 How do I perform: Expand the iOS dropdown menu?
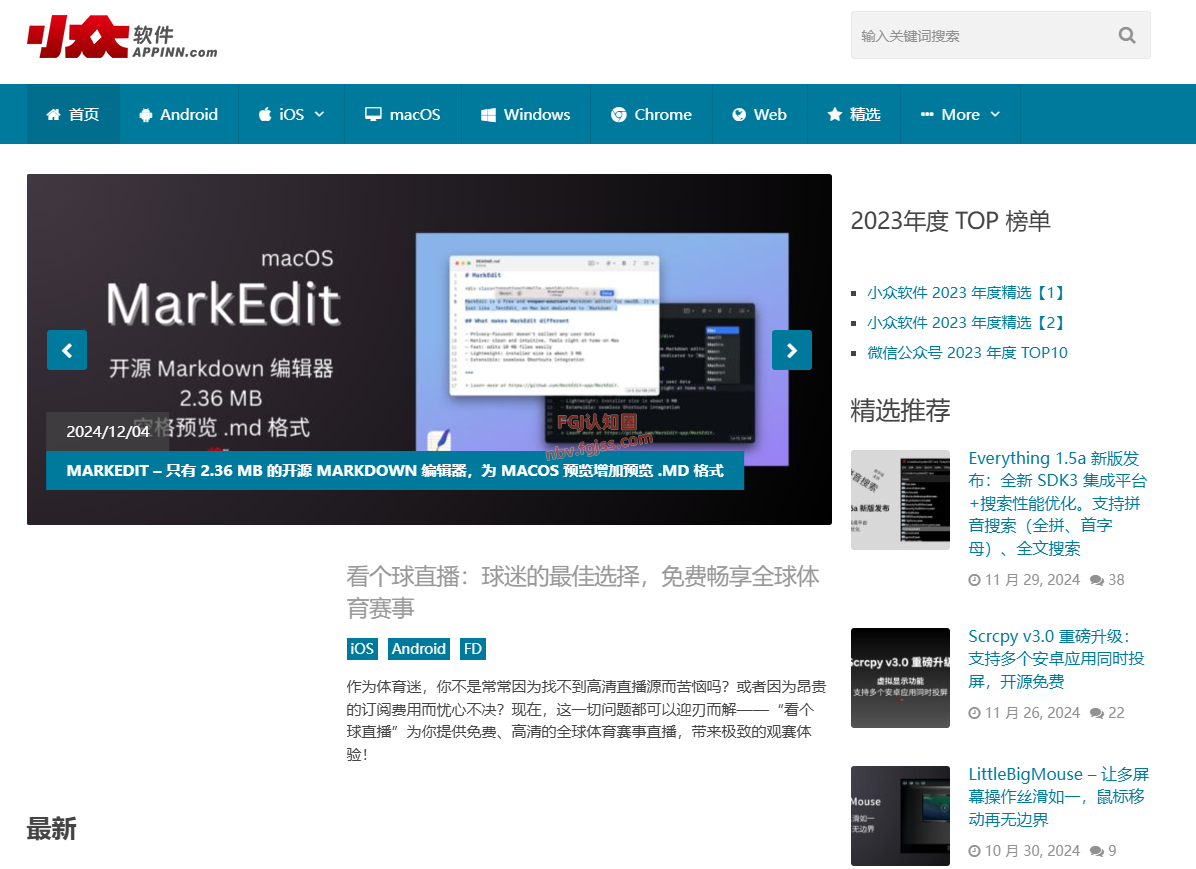pos(291,115)
